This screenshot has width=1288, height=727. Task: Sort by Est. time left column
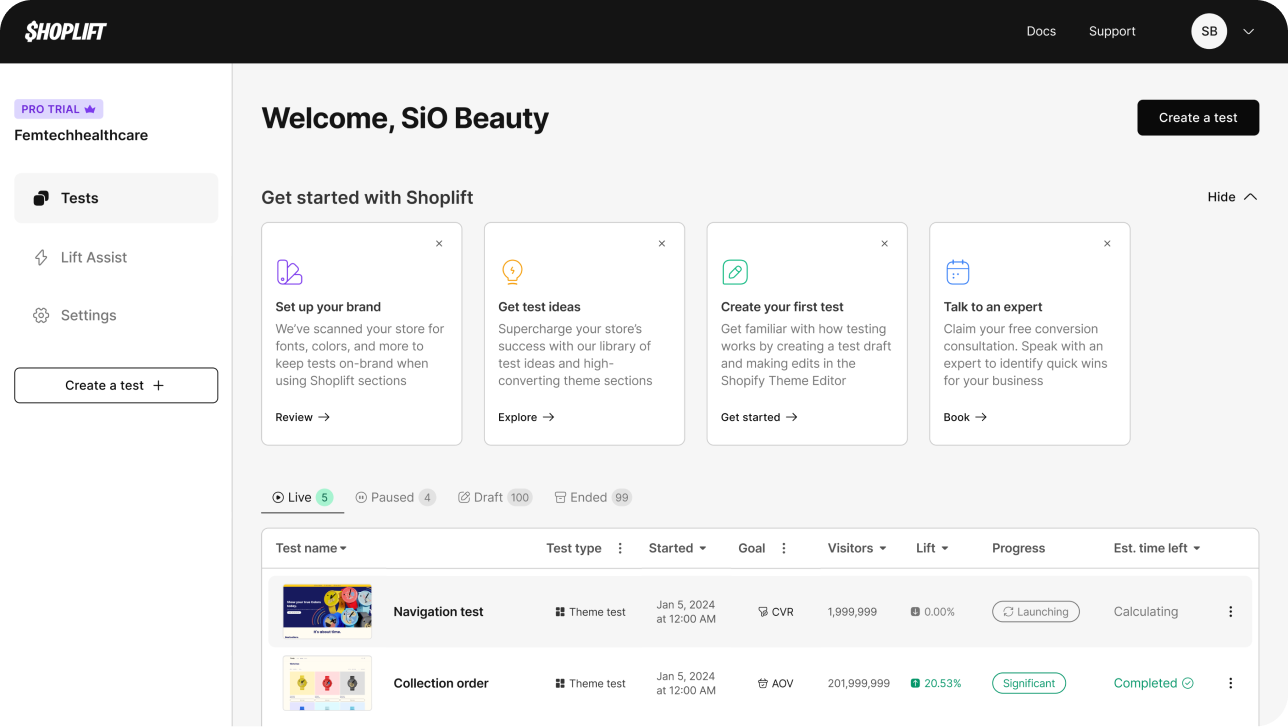[x=1157, y=548]
